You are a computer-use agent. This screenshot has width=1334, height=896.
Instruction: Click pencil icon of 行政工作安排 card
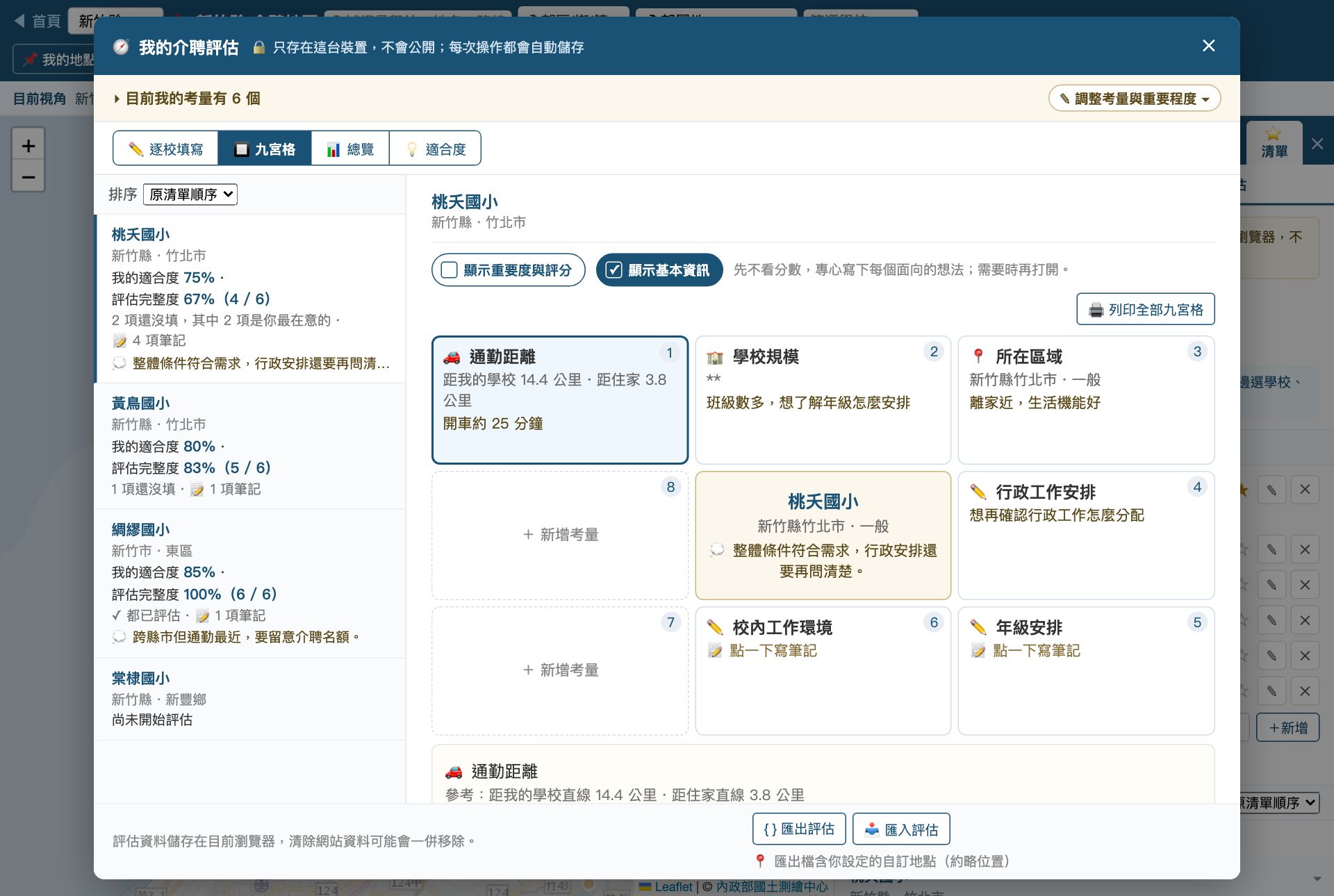[978, 492]
